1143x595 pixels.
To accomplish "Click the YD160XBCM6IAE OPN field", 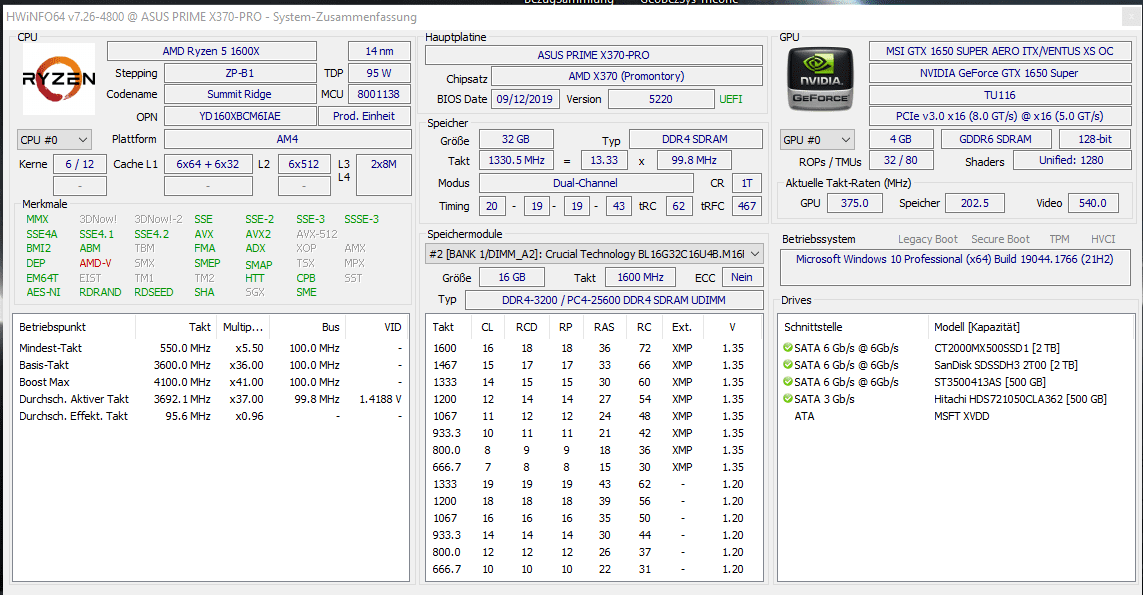I will click(x=239, y=116).
